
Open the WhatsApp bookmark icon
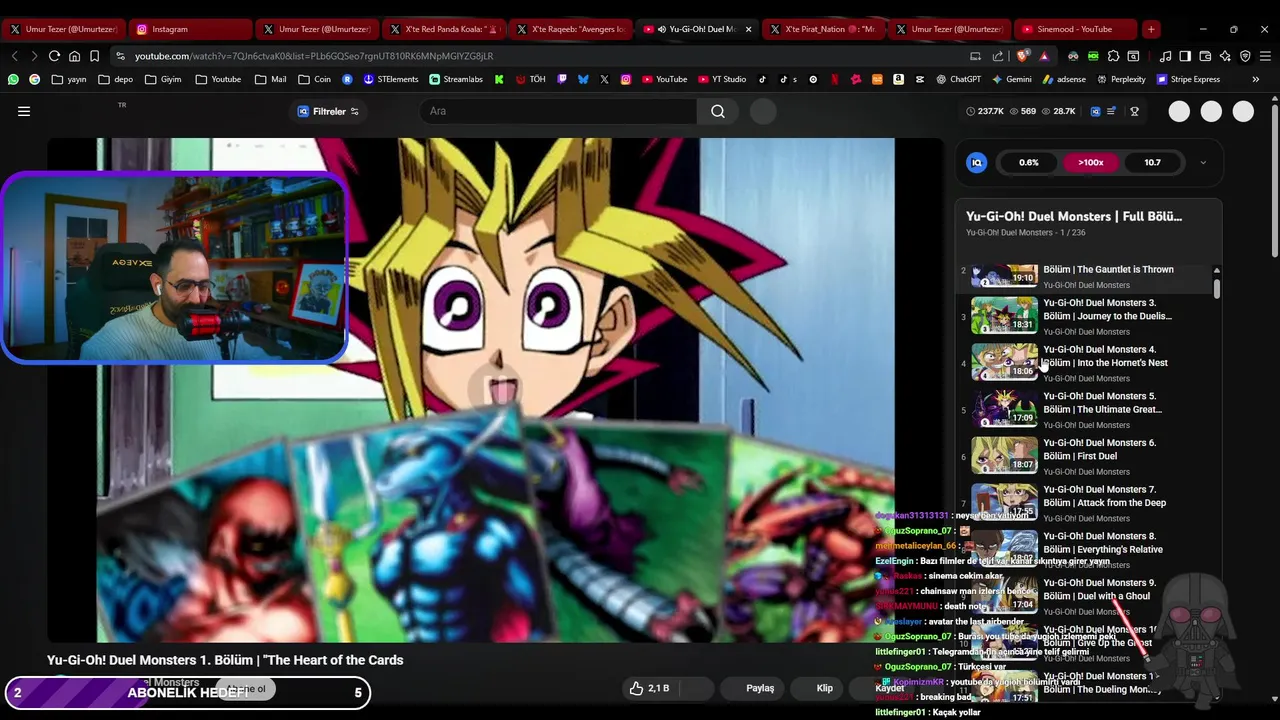point(13,79)
